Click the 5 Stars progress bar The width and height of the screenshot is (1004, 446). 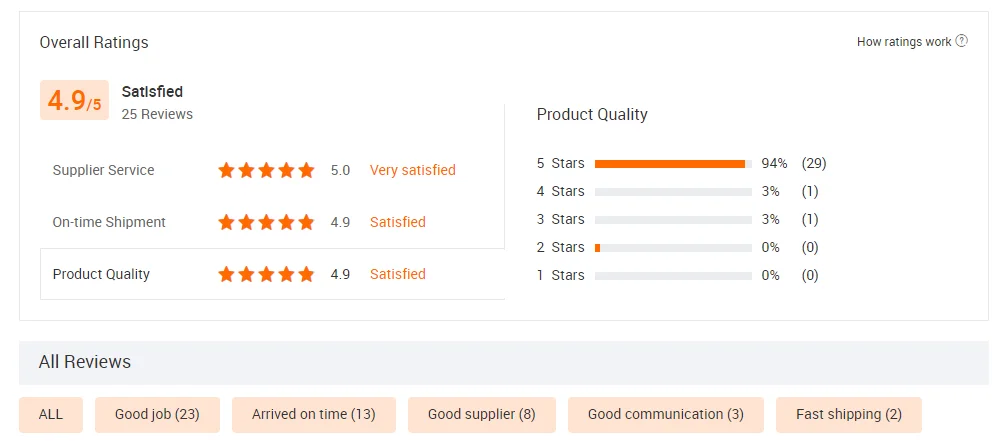(x=673, y=164)
